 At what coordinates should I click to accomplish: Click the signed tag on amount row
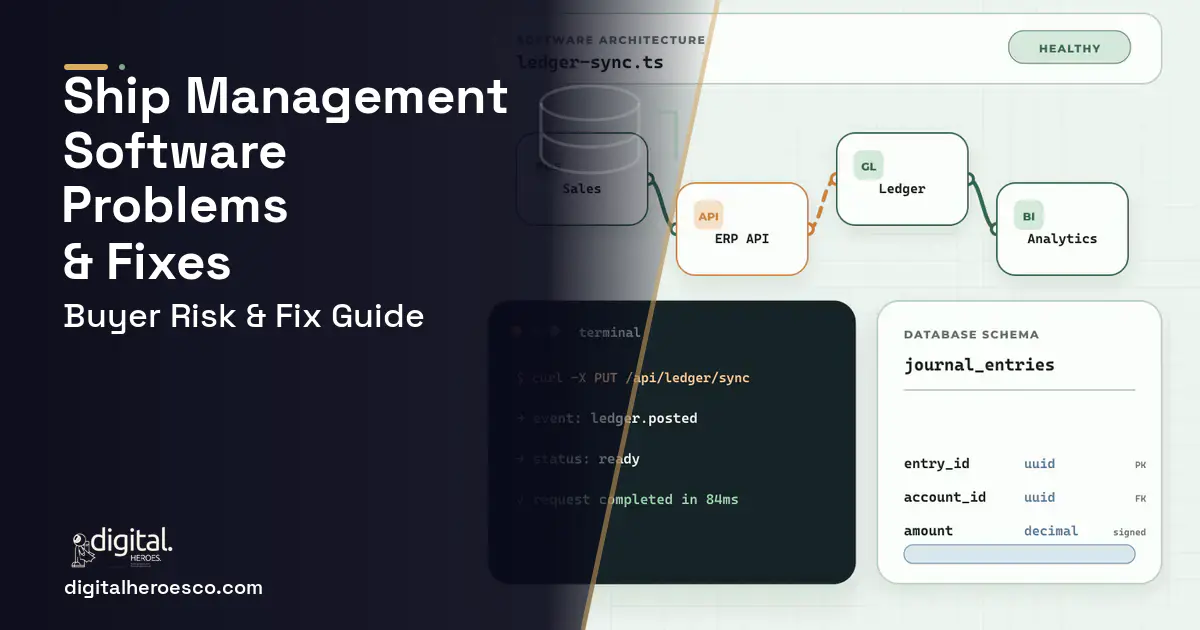pos(1129,532)
